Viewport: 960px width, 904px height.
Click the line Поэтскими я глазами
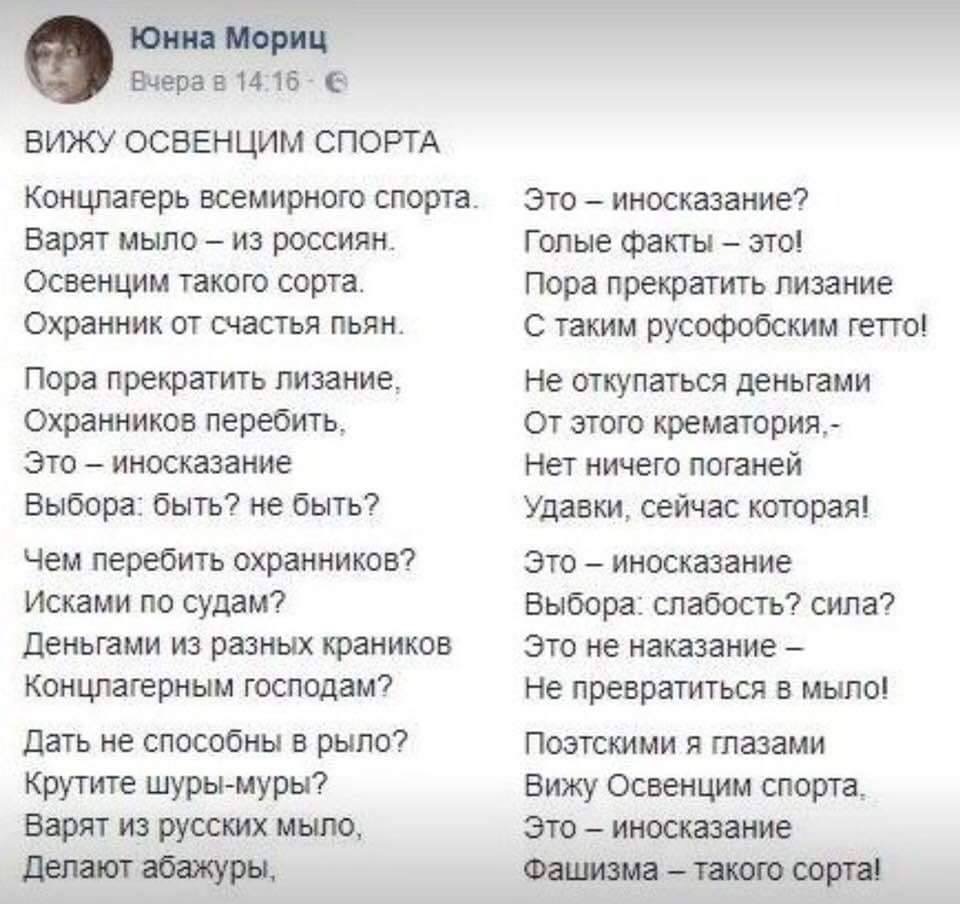pyautogui.click(x=675, y=744)
